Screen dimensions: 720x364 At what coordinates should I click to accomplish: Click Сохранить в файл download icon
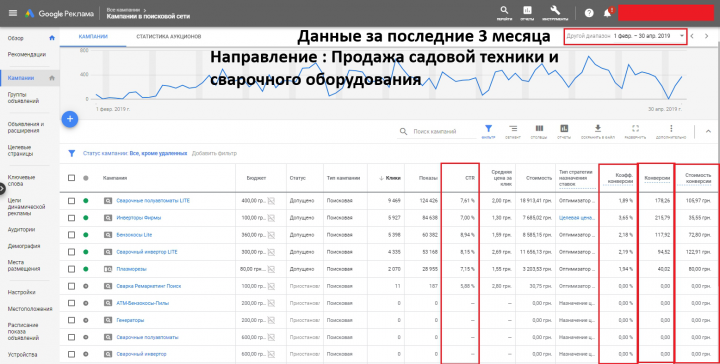tap(597, 131)
